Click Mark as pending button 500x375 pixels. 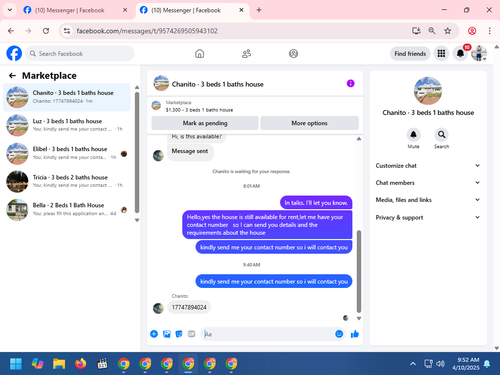point(205,123)
